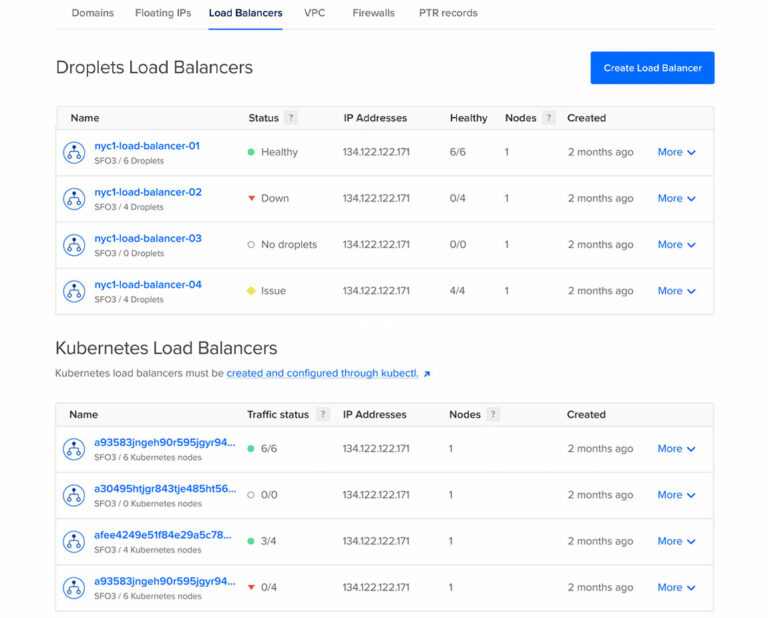Click help icon beside Droplets Nodes column header
This screenshot has height=618, width=768.
pos(549,118)
